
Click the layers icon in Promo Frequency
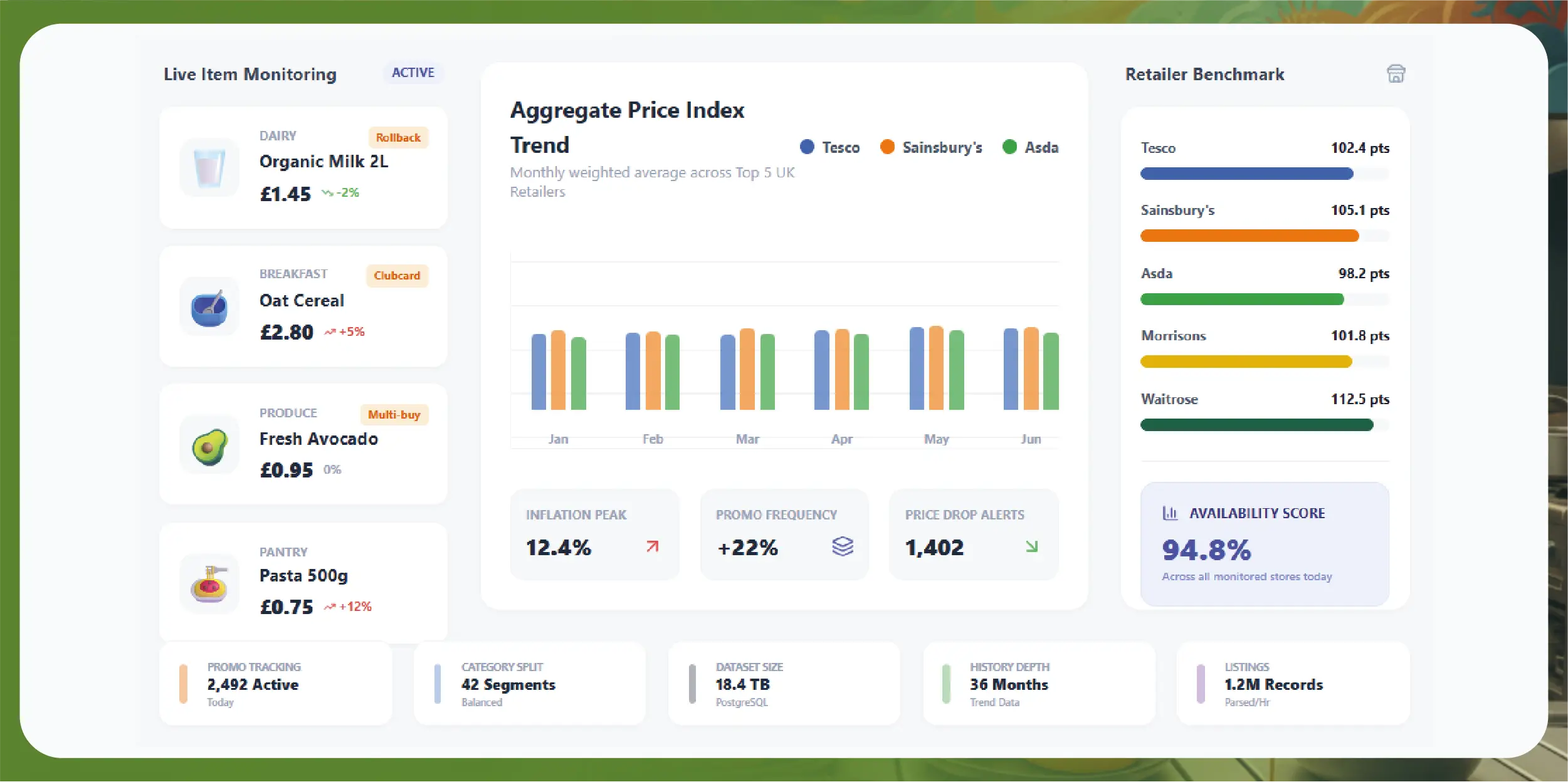click(843, 546)
